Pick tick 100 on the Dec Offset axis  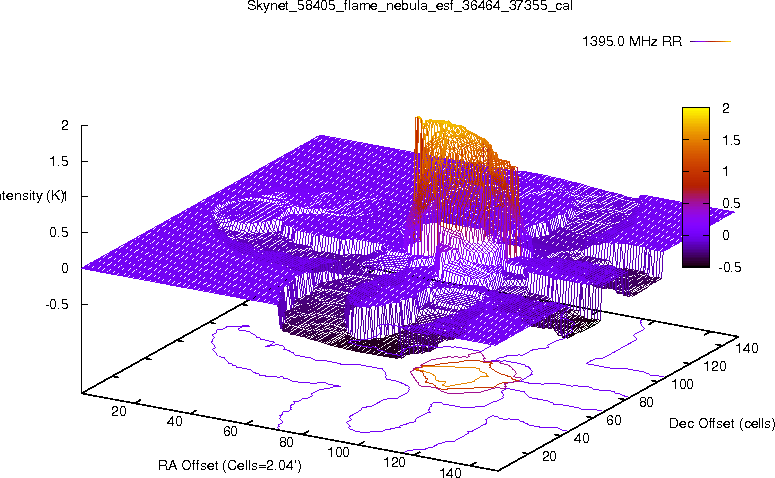click(x=682, y=384)
